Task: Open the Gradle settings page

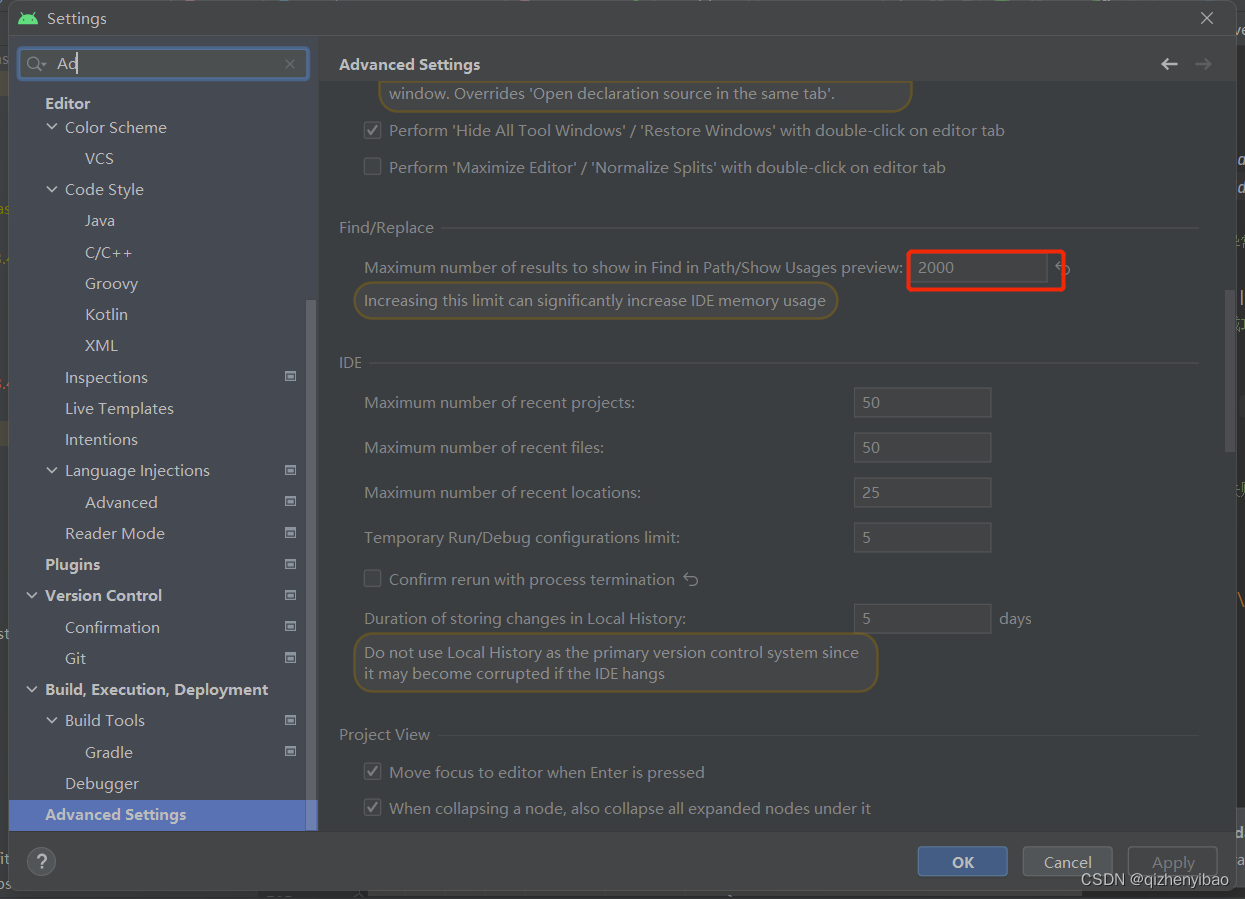Action: [108, 752]
